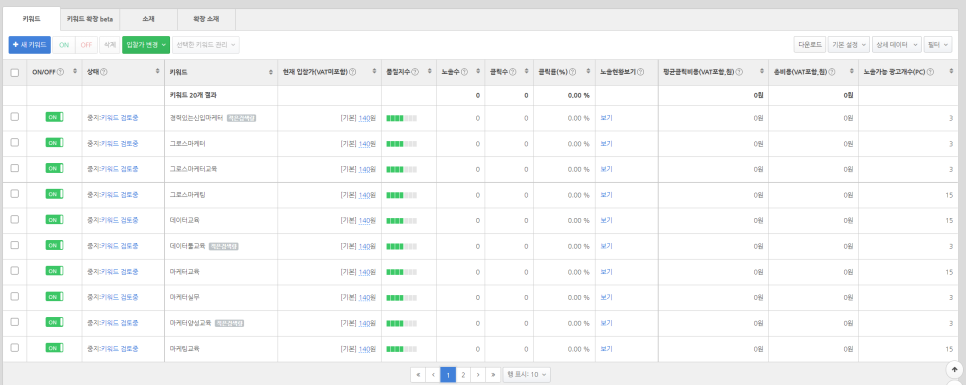Click help icon next to 노출현황보기 header
The image size is (966, 385).
(x=641, y=72)
